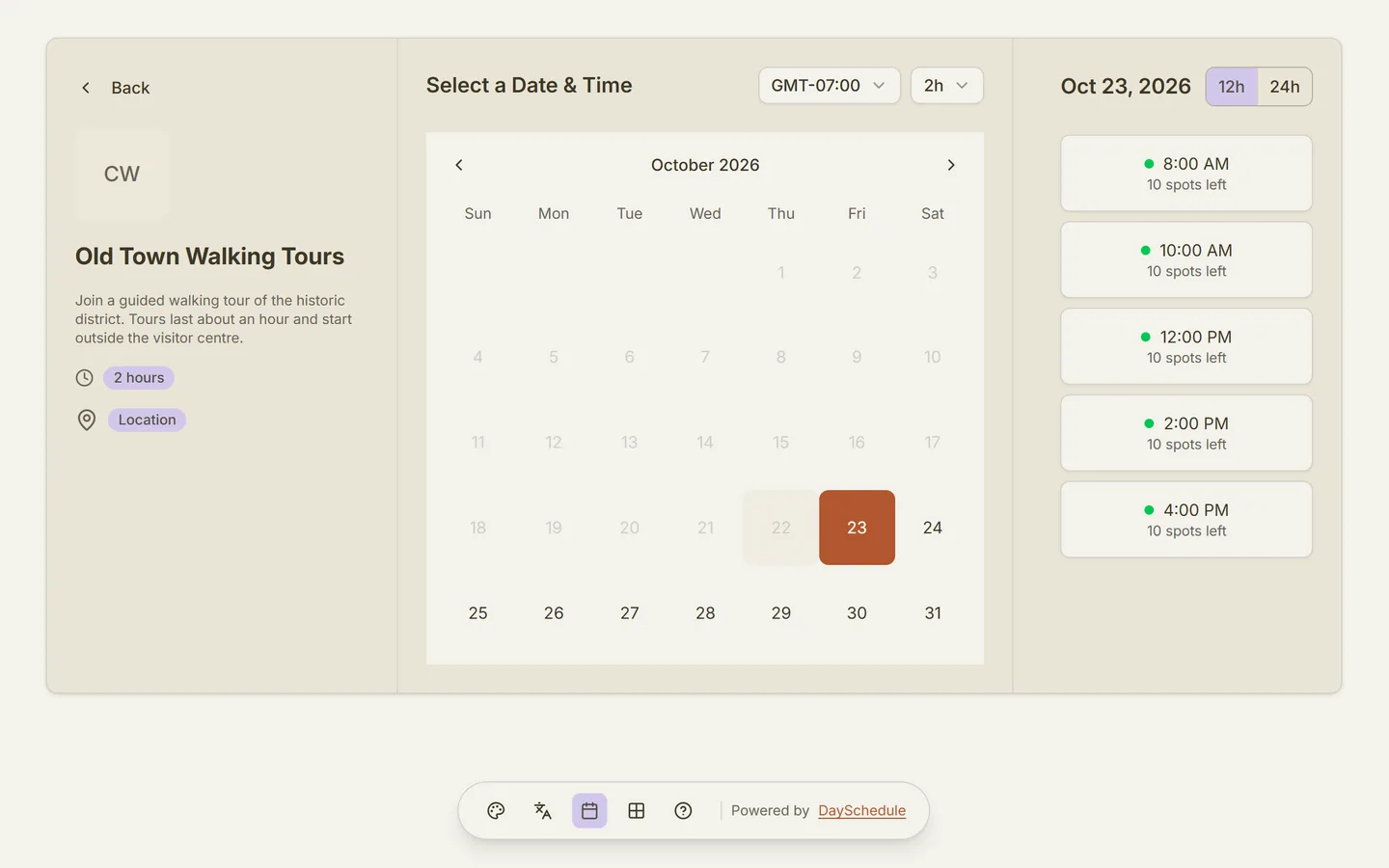
Task: Go Back to previous page
Action: pos(115,88)
